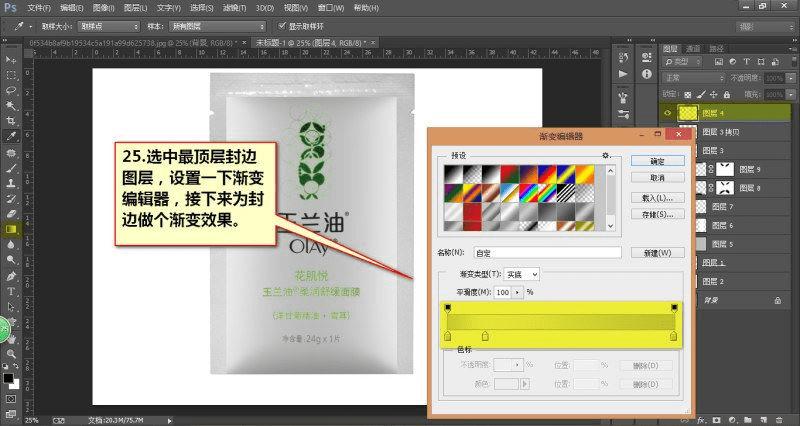Toggle the 显示取样环 checkbox
This screenshot has height=426, width=800.
click(281, 26)
